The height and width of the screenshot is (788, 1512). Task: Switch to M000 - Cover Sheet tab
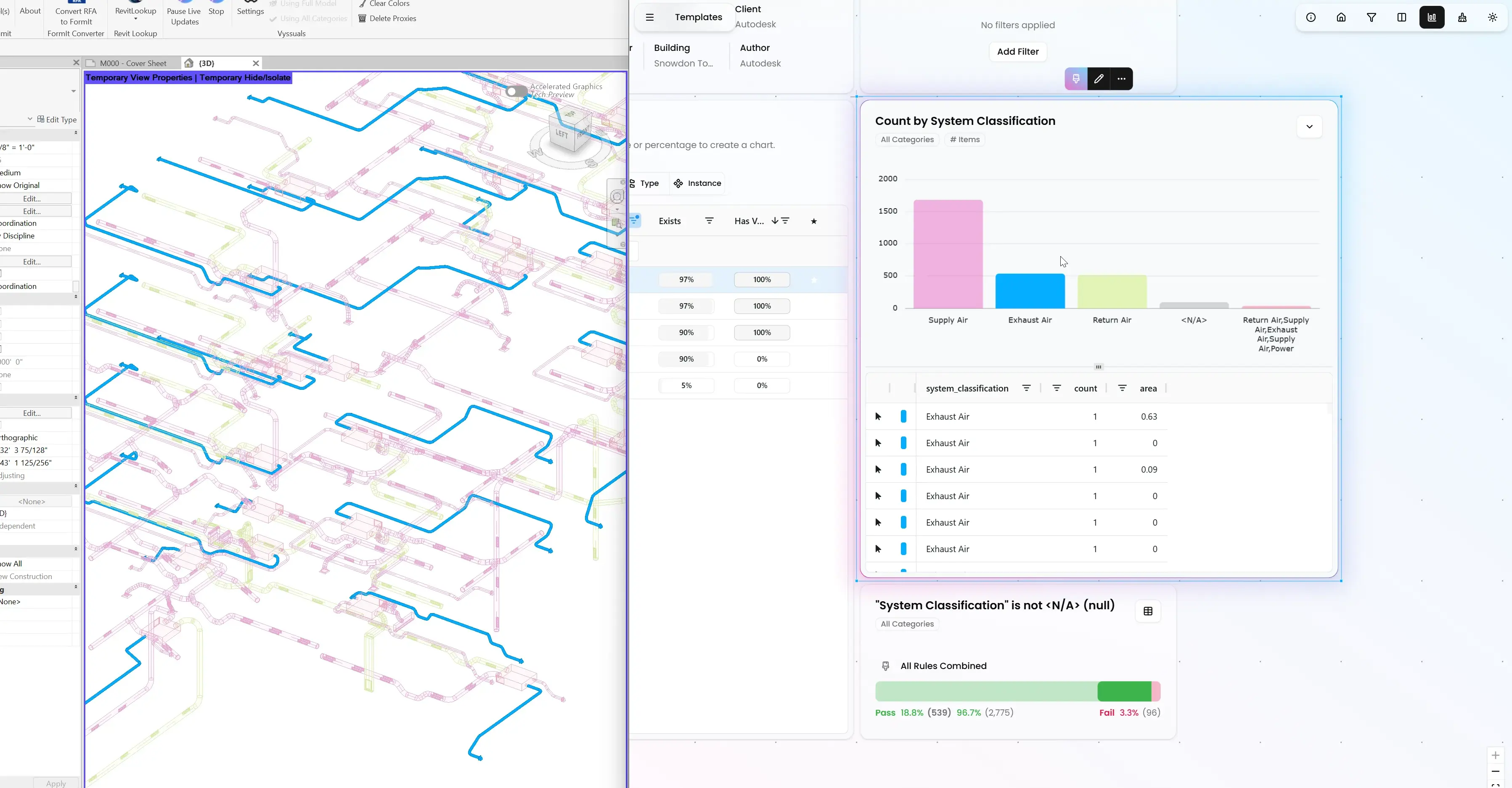[132, 63]
